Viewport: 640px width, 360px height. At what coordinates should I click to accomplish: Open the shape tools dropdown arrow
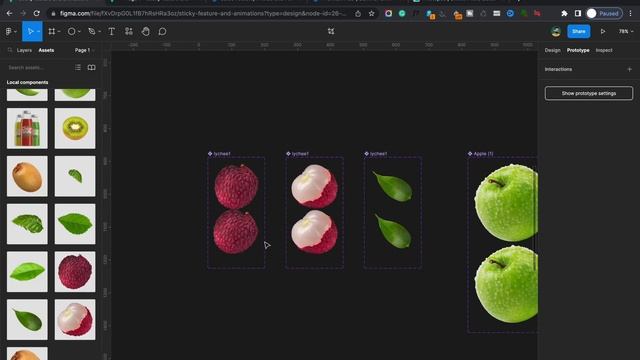(x=79, y=31)
